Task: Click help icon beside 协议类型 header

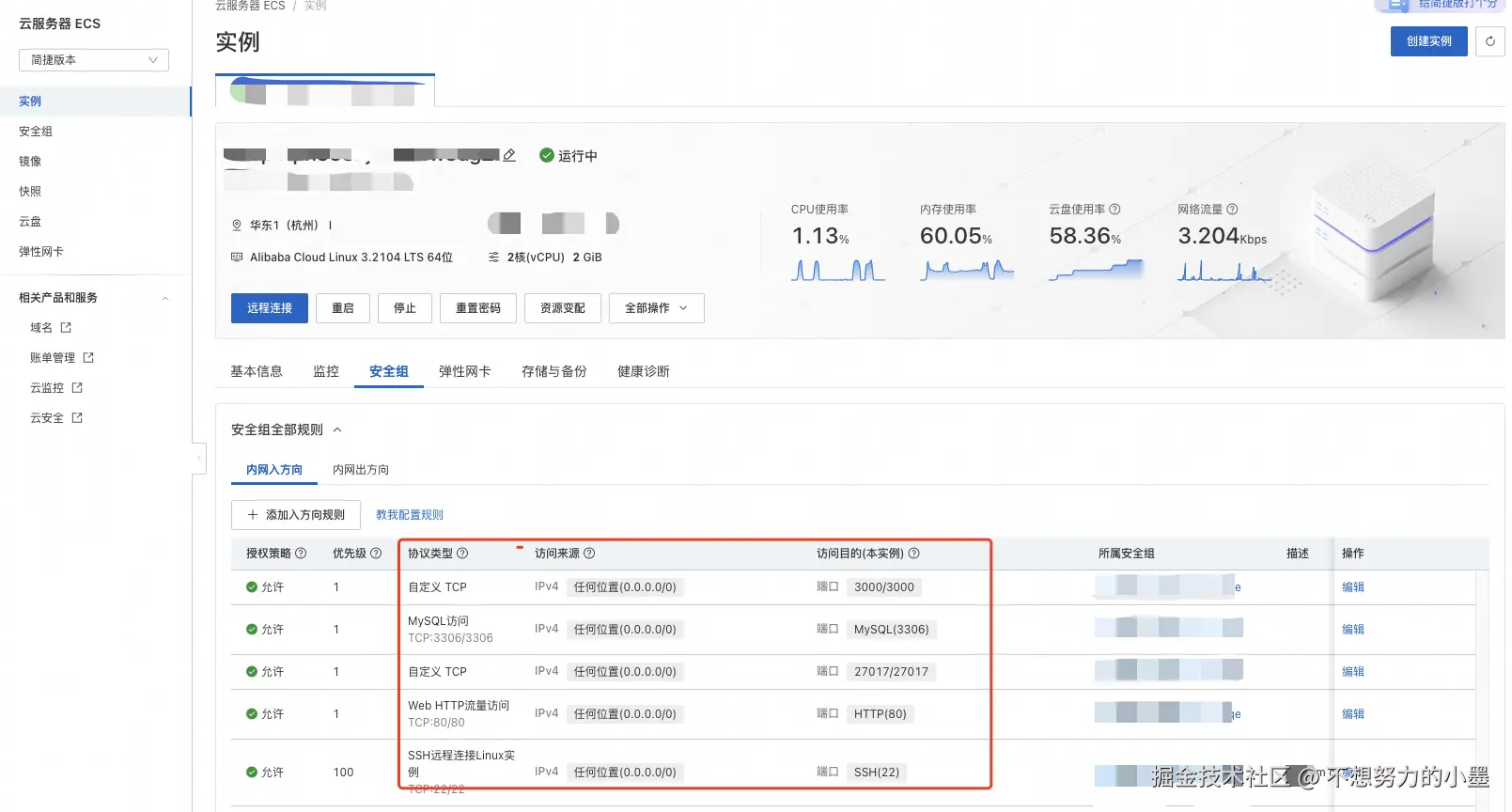Action: [x=462, y=554]
